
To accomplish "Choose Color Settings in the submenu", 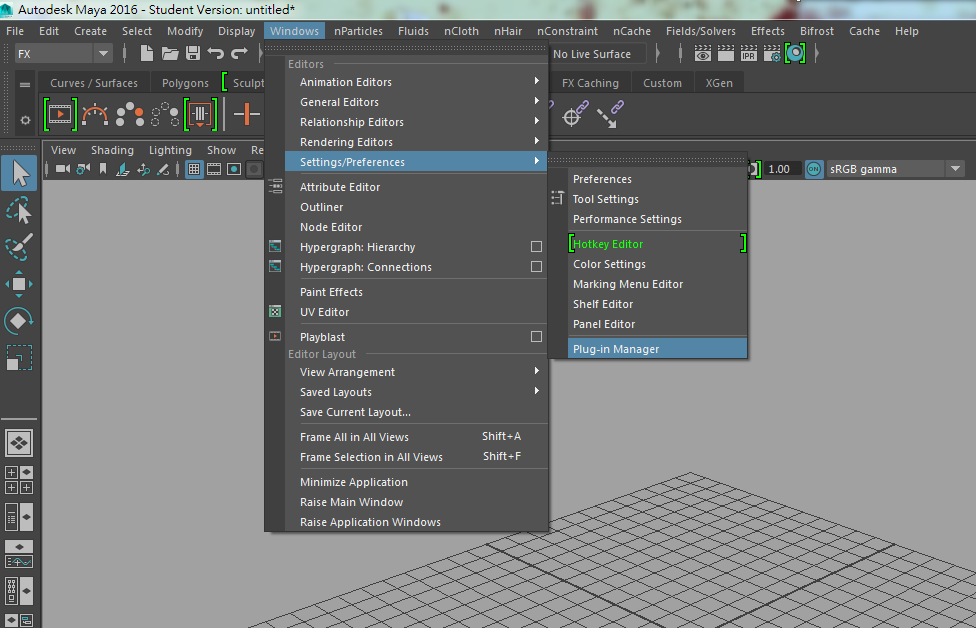I will tap(657, 263).
